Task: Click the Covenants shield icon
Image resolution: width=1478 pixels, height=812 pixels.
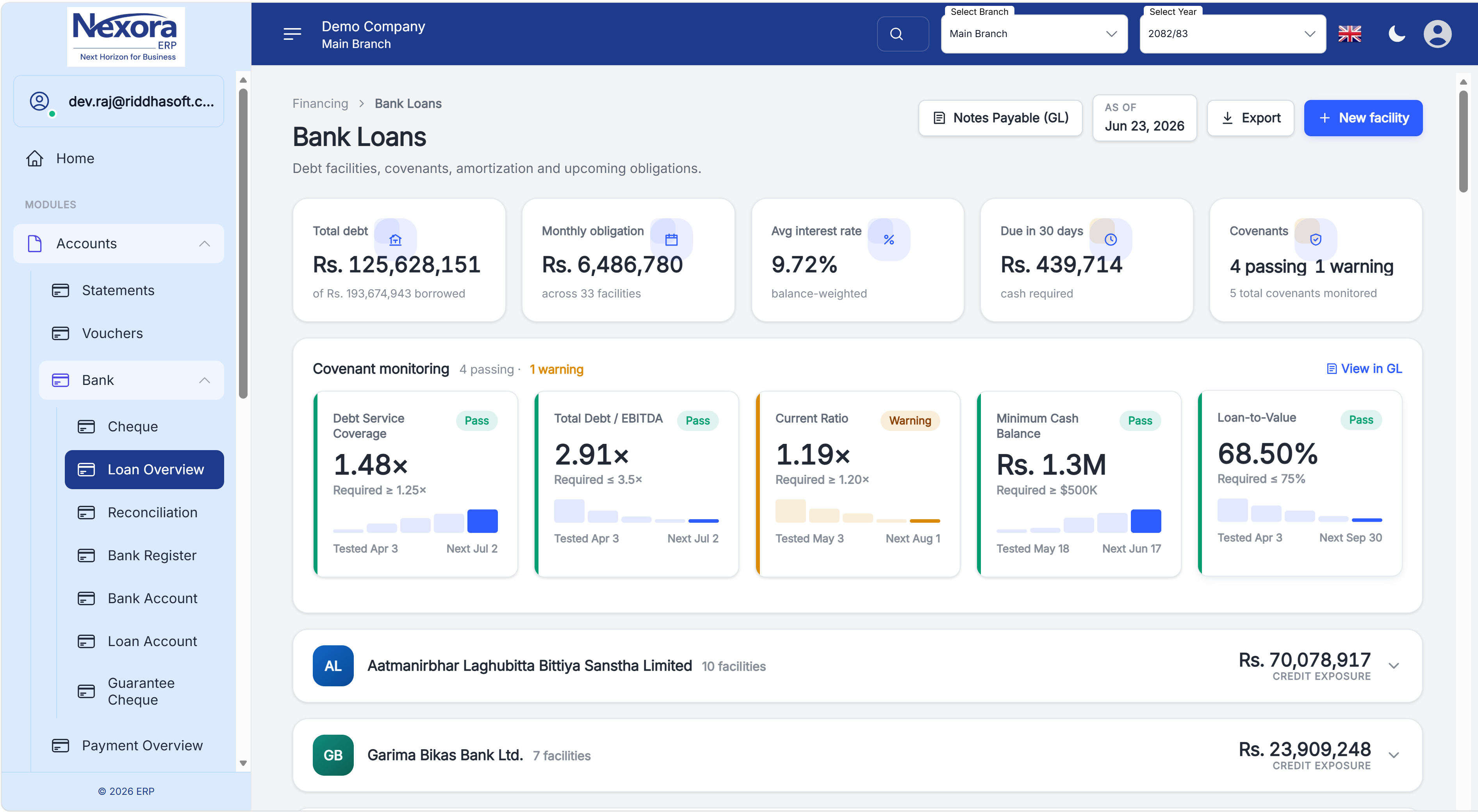Action: (x=1315, y=240)
